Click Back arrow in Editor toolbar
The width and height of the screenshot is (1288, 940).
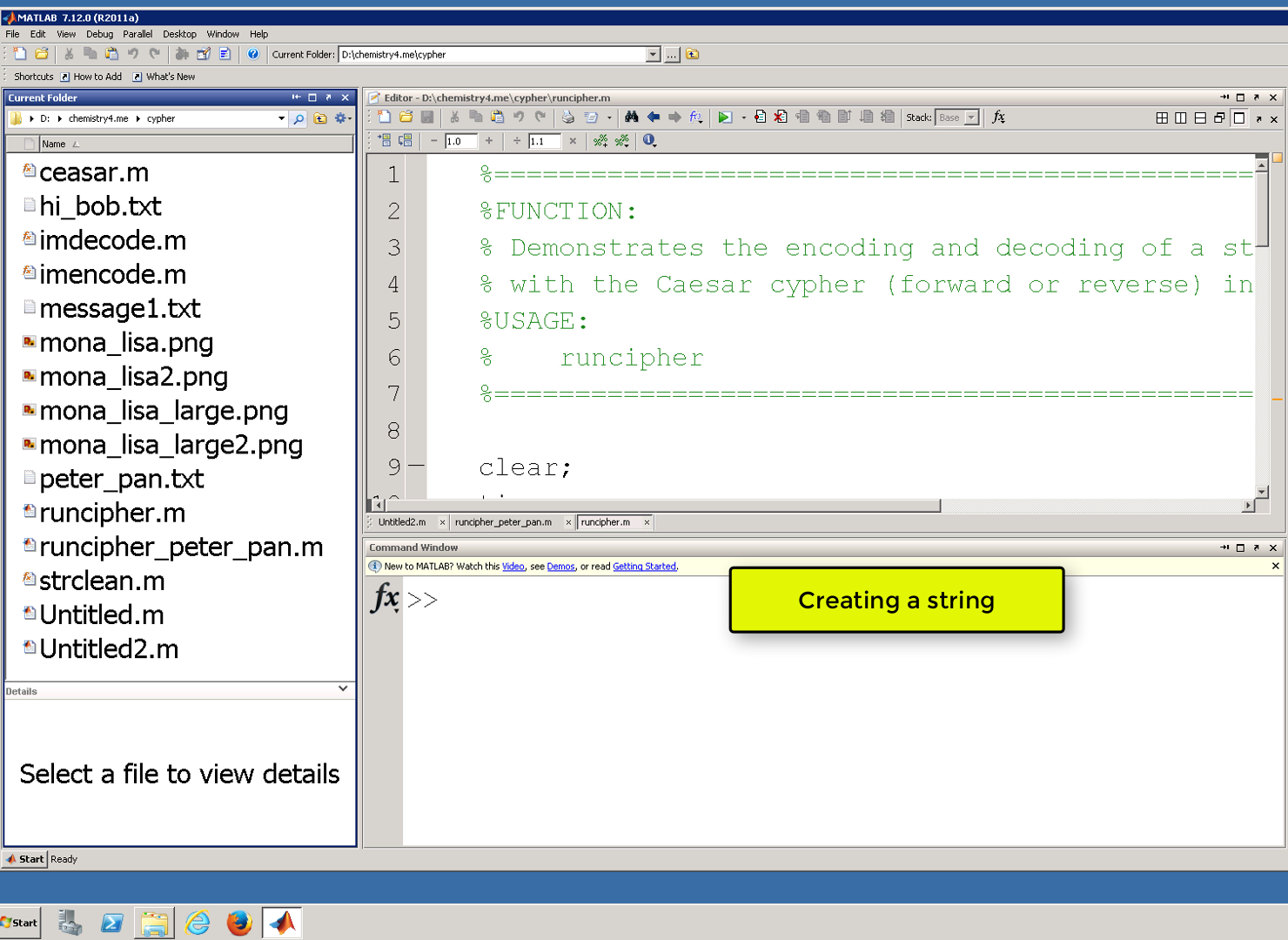point(653,117)
